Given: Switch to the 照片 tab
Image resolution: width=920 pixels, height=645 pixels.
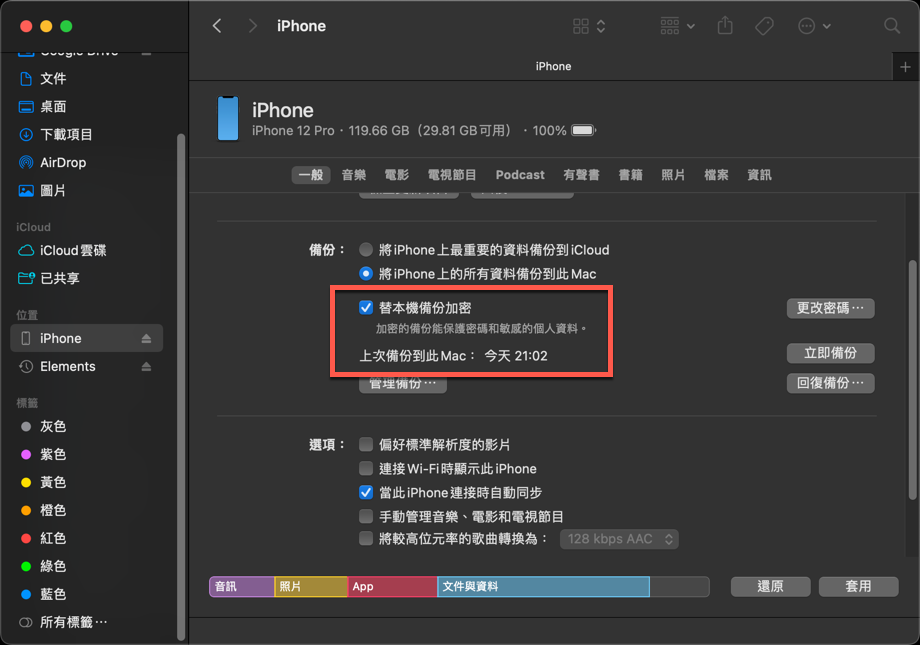Looking at the screenshot, I should pyautogui.click(x=673, y=175).
